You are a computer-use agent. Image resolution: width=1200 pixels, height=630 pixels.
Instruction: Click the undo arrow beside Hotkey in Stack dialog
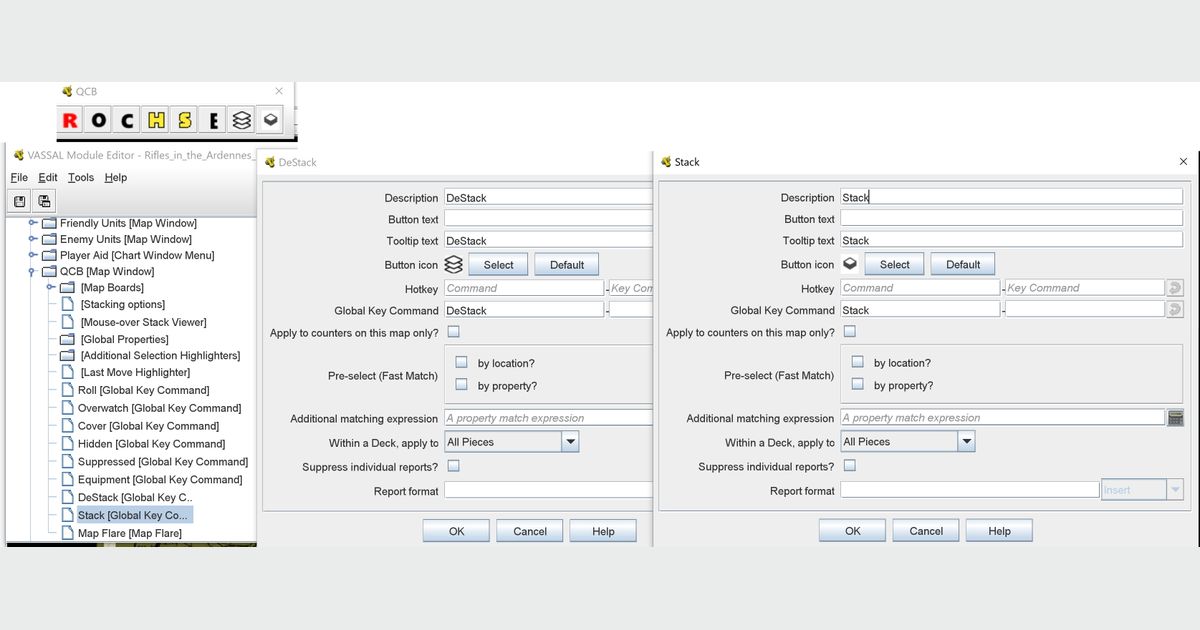click(x=1175, y=288)
